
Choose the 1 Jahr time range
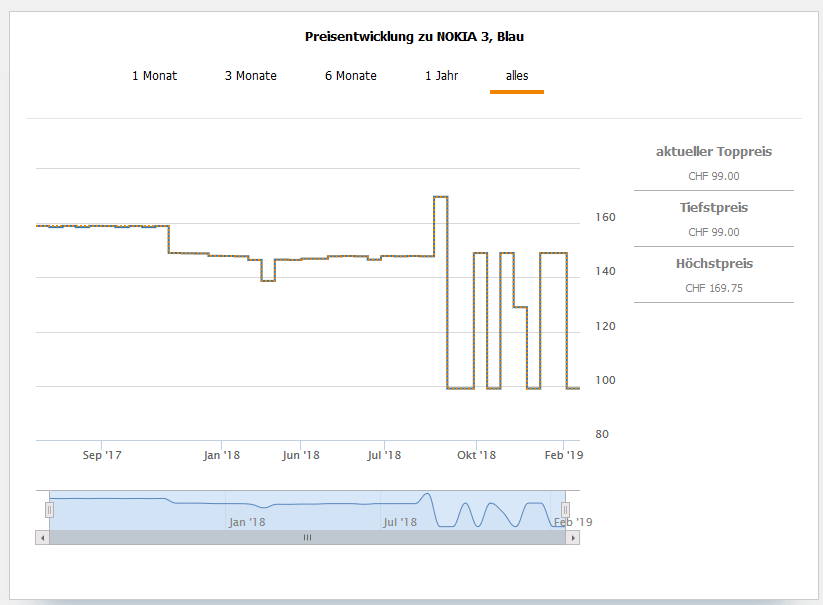click(441, 76)
